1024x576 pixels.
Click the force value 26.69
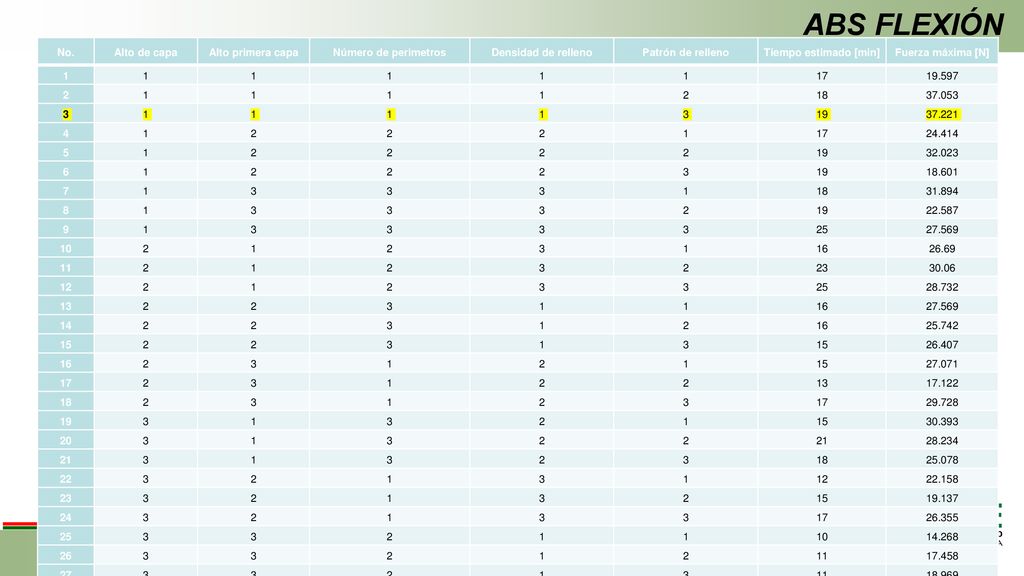click(x=942, y=249)
